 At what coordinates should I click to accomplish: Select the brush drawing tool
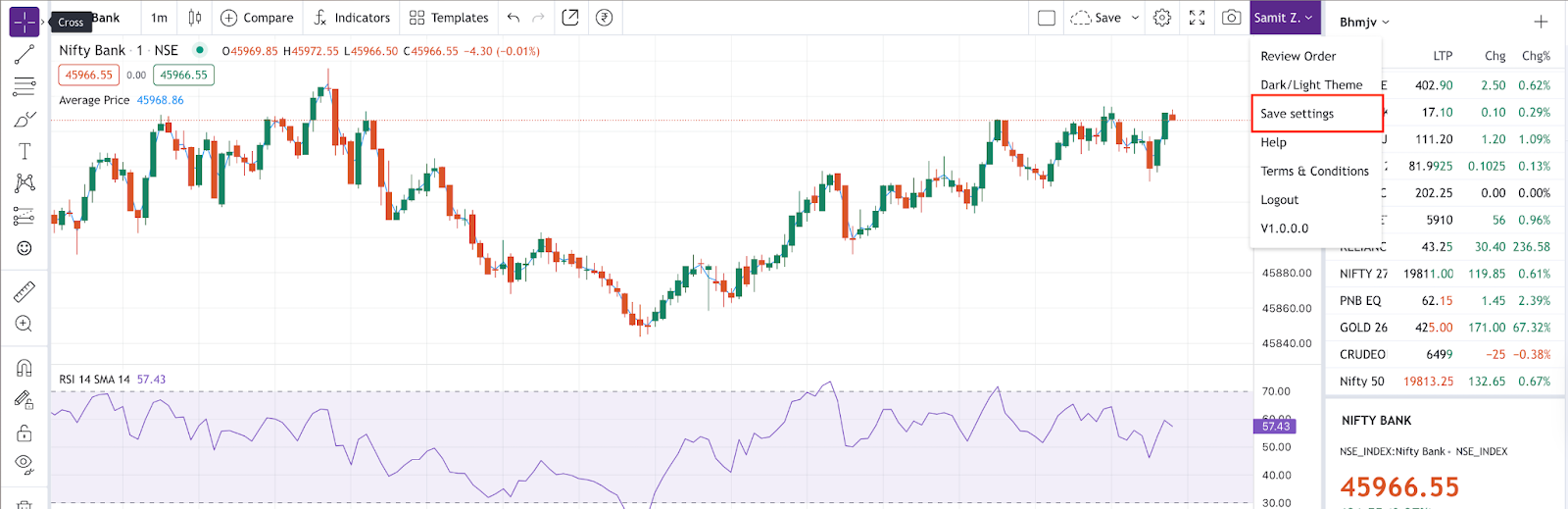click(24, 120)
